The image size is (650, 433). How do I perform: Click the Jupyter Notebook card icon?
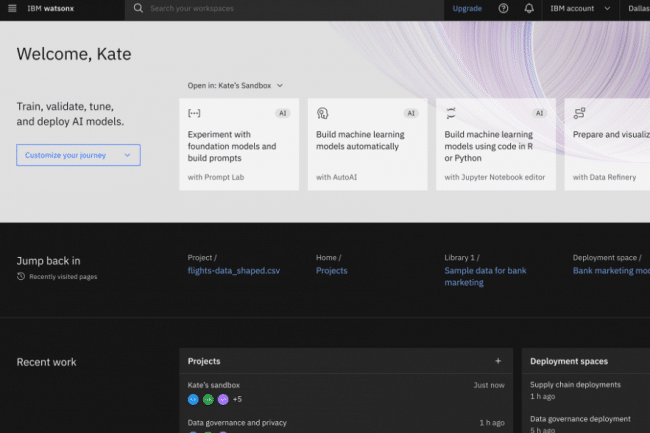451,113
